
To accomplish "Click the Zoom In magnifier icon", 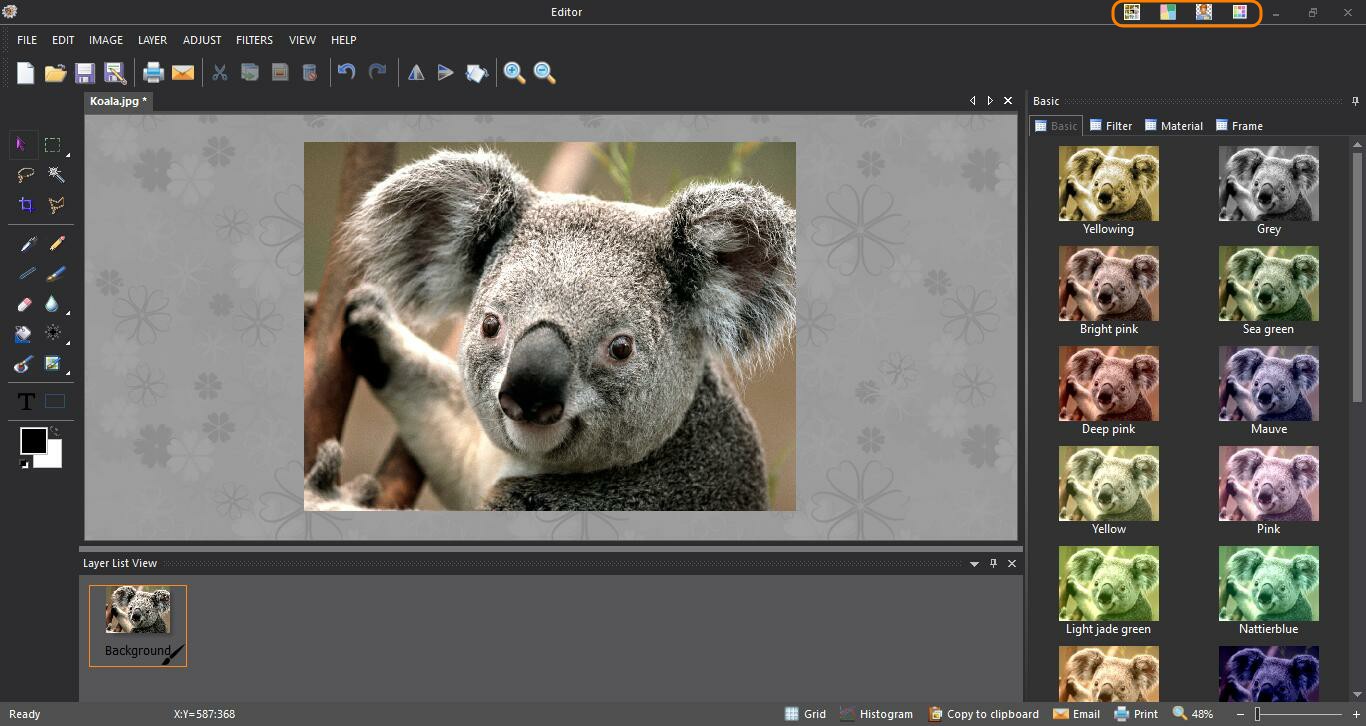I will coord(514,72).
